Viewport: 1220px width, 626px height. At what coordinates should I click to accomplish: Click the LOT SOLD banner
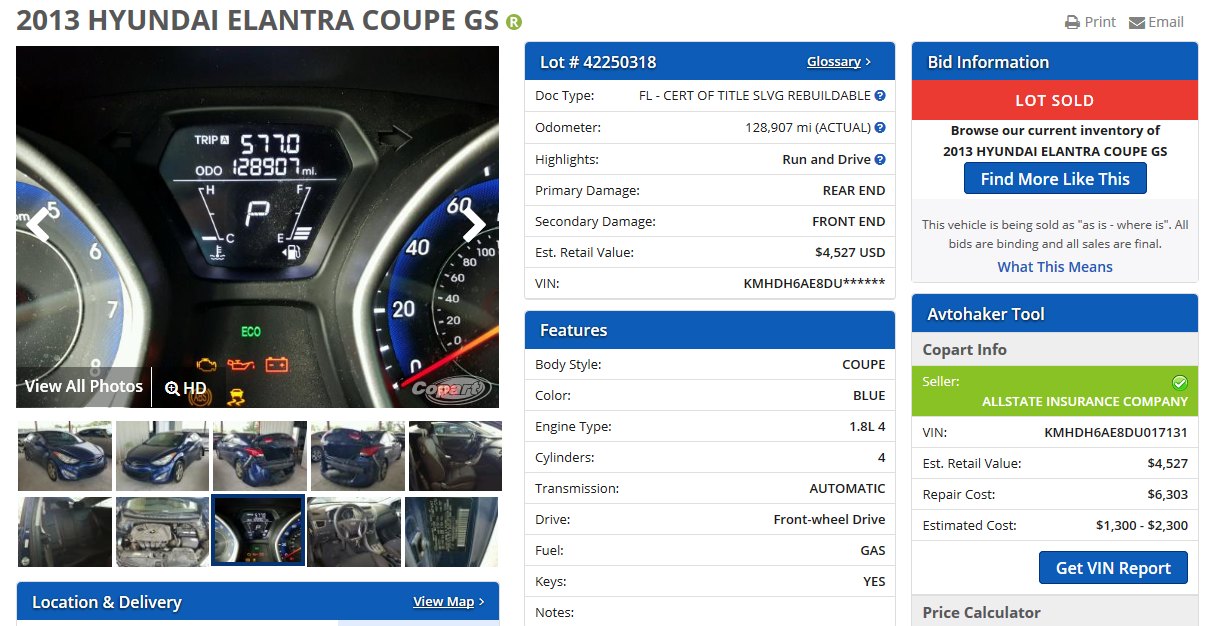point(1055,100)
